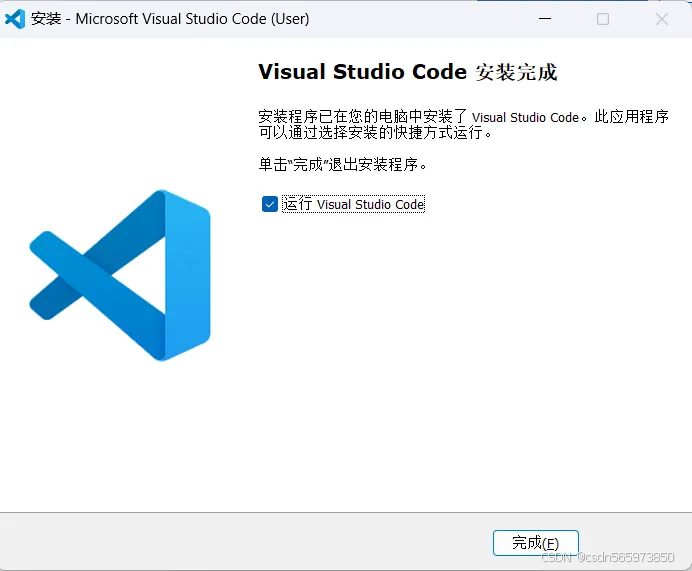Click the disabled maximize button
Screen dimensions: 692x571
point(603,19)
